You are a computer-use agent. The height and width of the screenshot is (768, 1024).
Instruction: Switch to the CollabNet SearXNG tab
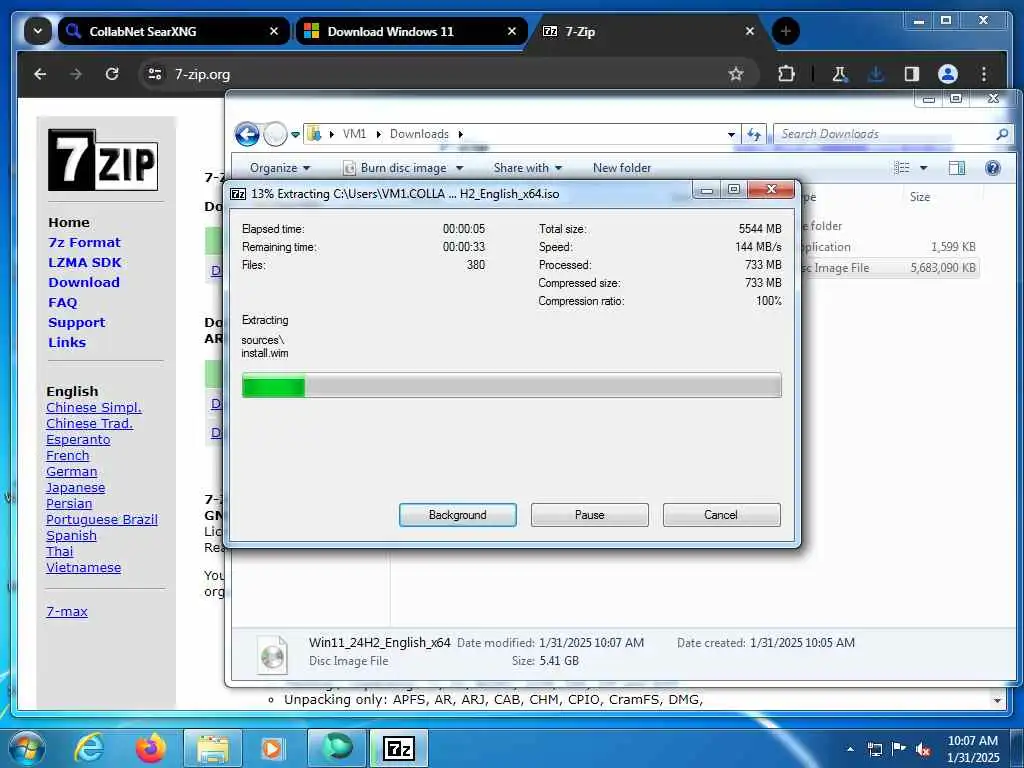coord(174,31)
